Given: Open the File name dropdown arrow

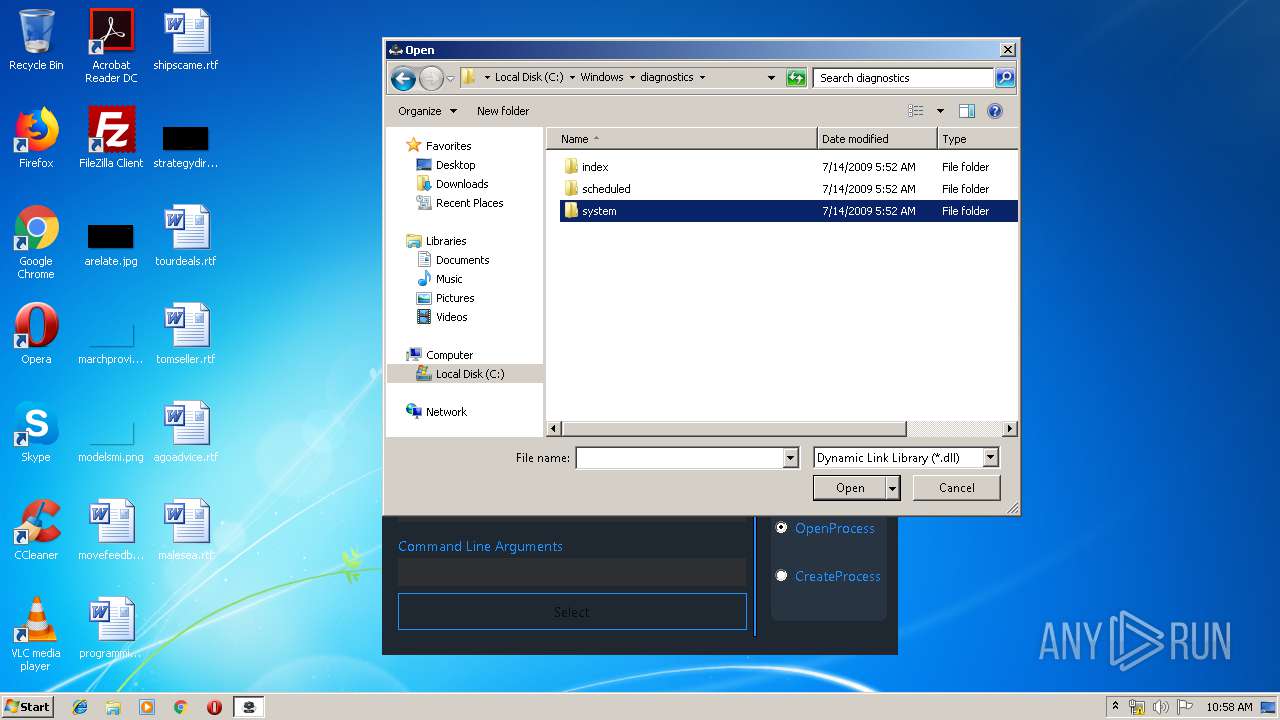Looking at the screenshot, I should point(791,458).
